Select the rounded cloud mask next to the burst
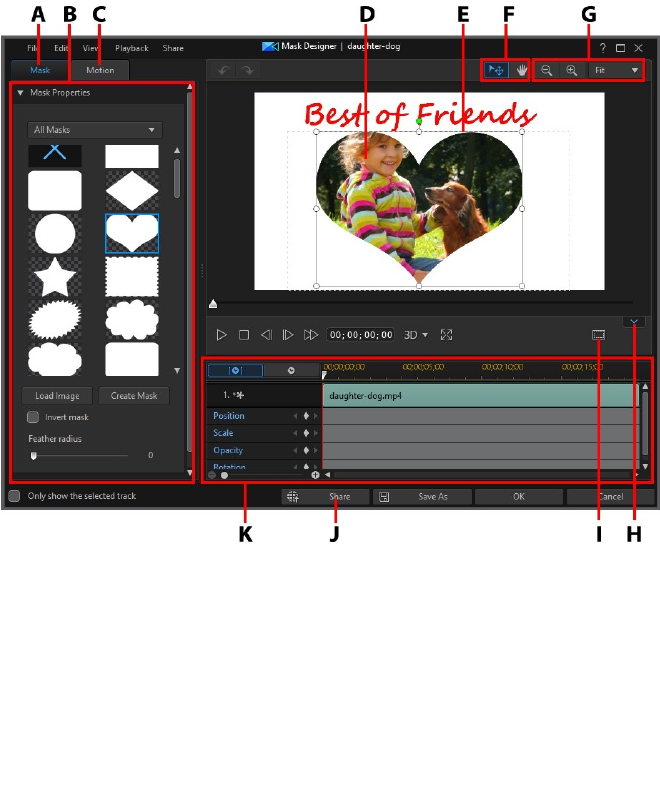 132,320
